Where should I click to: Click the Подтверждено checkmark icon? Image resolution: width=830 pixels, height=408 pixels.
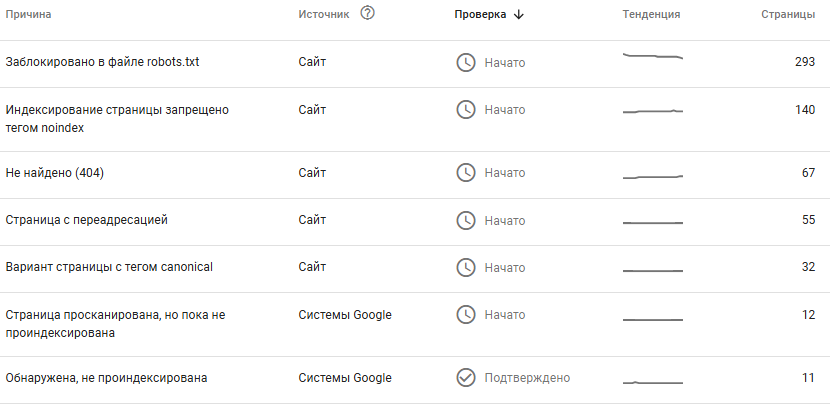(466, 378)
